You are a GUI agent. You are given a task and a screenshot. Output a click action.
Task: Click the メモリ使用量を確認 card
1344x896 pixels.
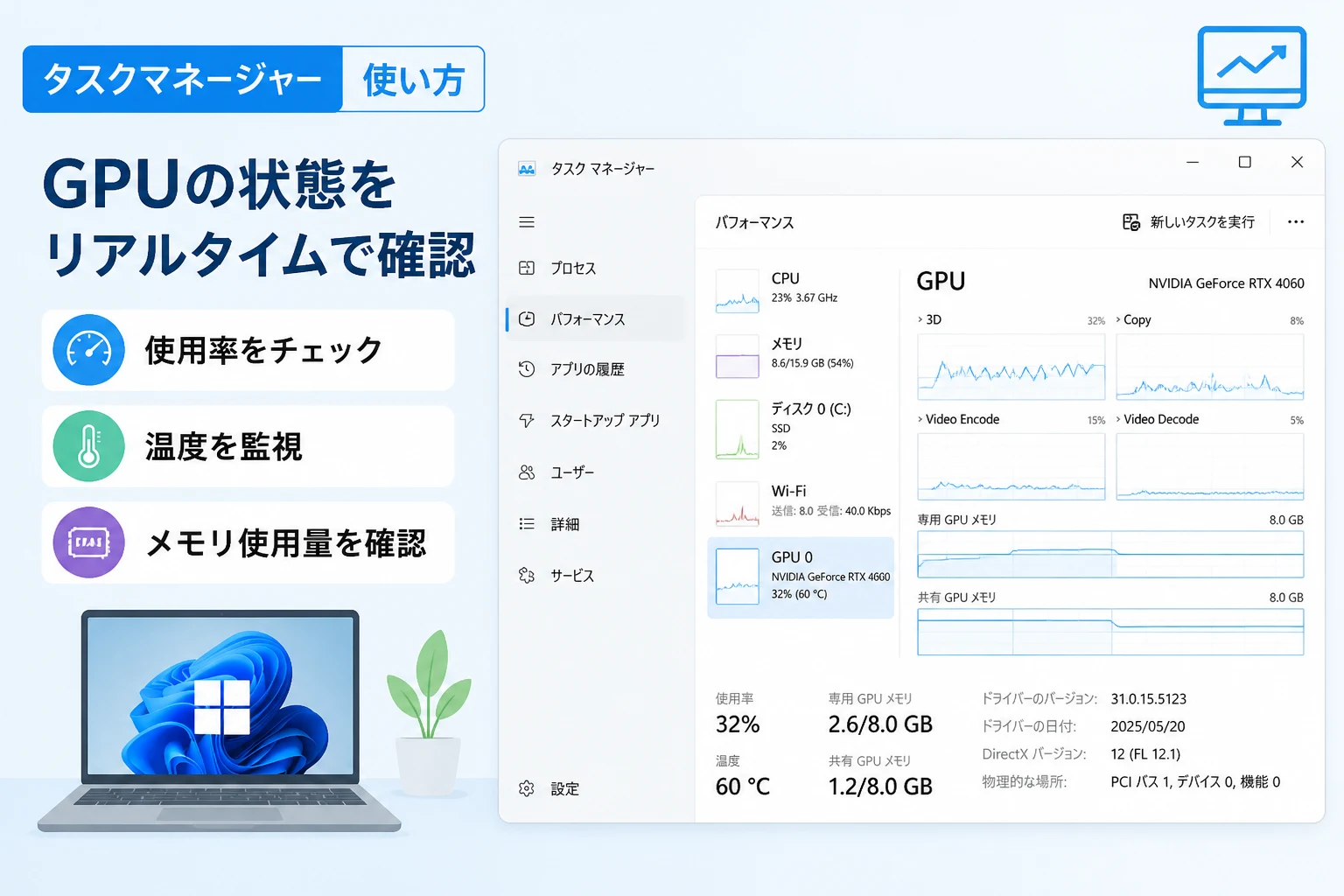[x=248, y=542]
